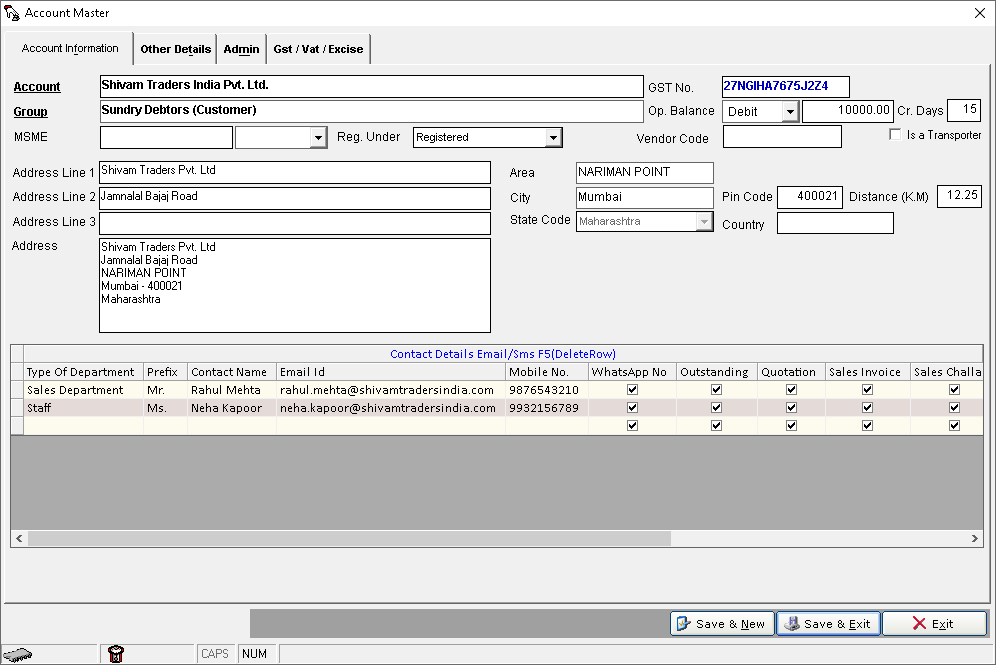Screen dimensions: 996x665
Task: Click the scroll left arrow of contact grid
Action: click(x=19, y=539)
